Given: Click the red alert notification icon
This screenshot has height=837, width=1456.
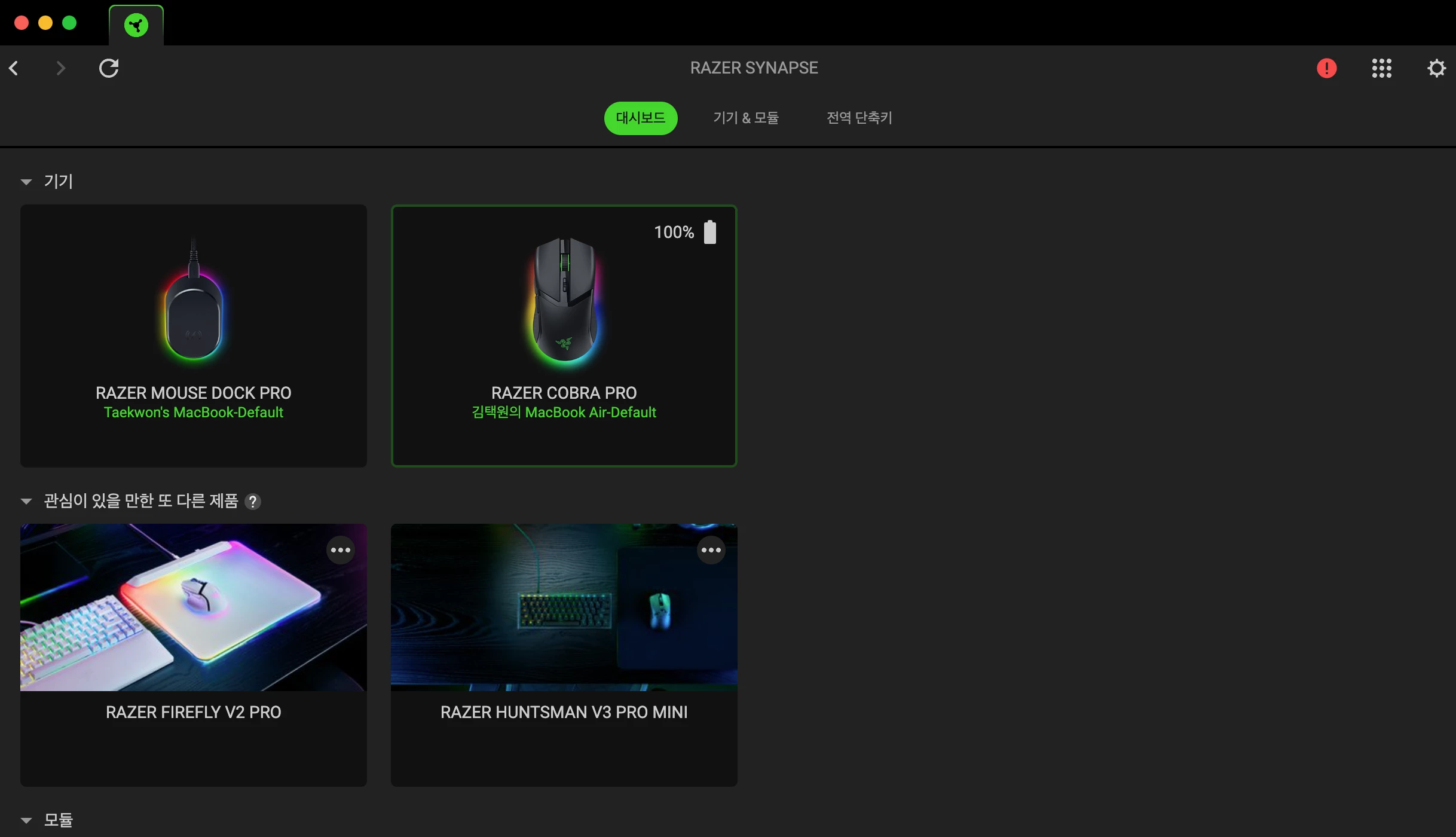Looking at the screenshot, I should point(1326,68).
